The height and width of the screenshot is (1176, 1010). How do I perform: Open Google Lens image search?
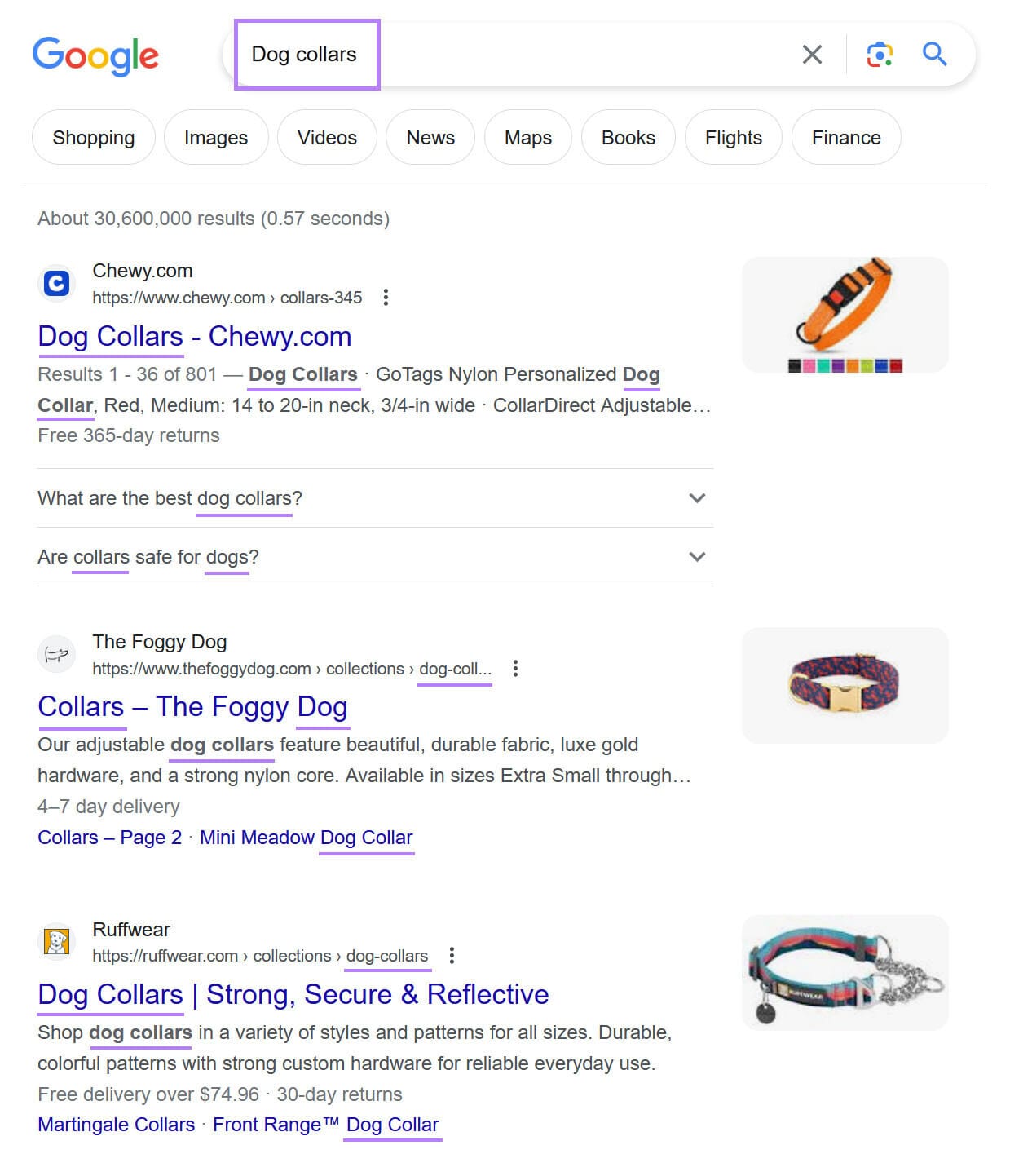click(x=879, y=55)
